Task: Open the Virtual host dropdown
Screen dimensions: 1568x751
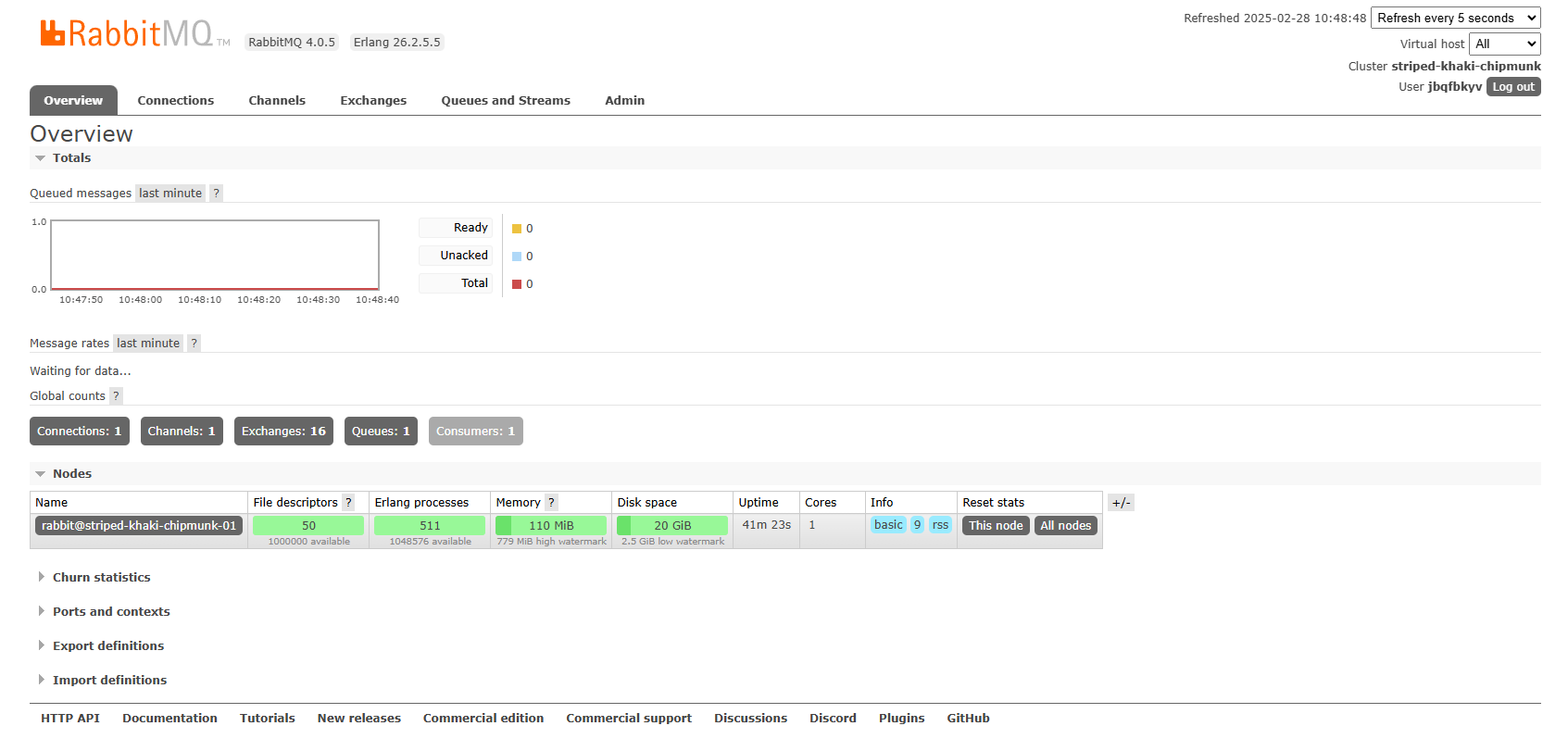Action: (1505, 44)
